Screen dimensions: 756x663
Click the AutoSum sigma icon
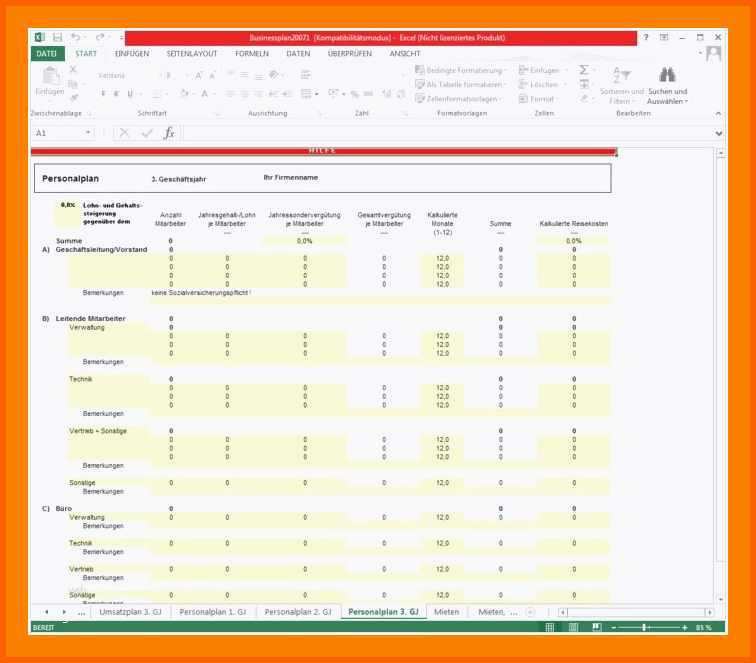coord(584,70)
